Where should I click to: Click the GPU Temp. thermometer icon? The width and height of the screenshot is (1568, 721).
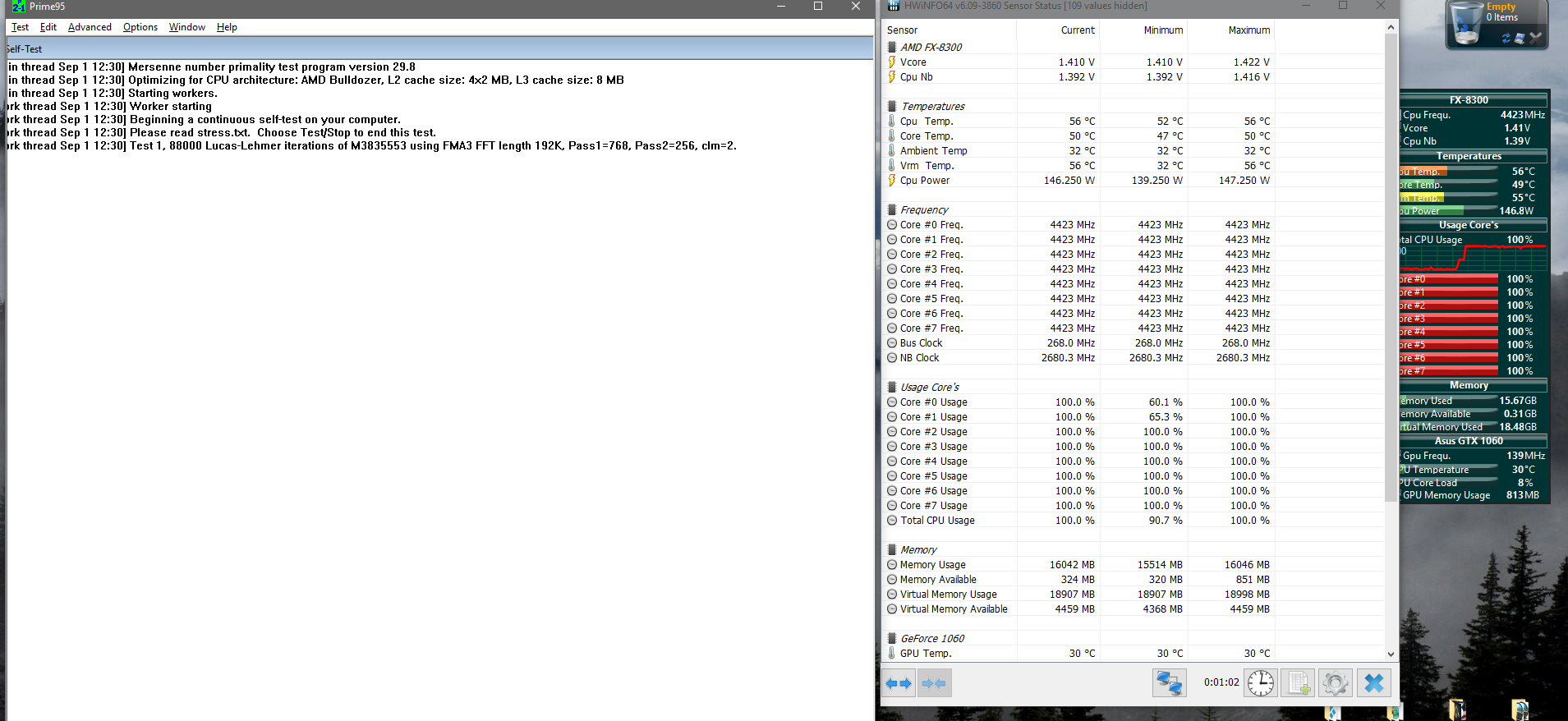coord(892,653)
